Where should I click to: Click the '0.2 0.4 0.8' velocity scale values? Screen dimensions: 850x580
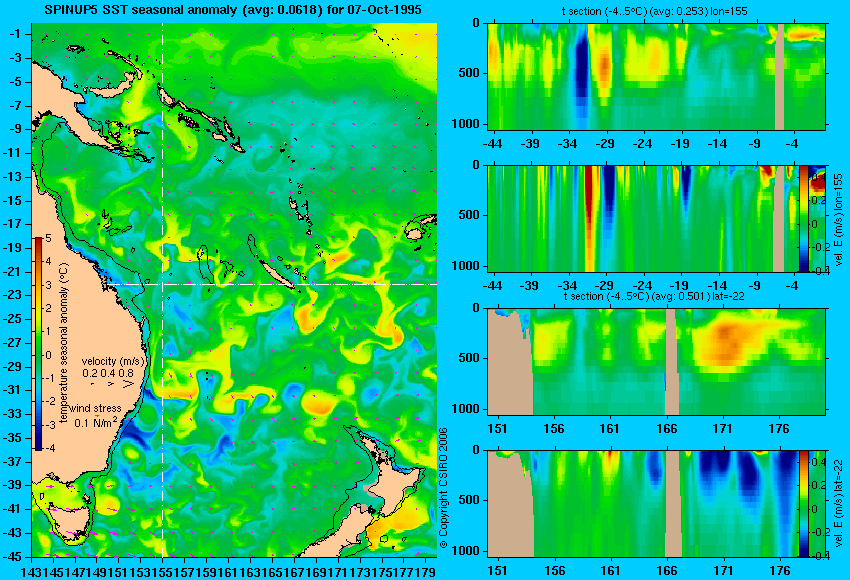point(108,373)
